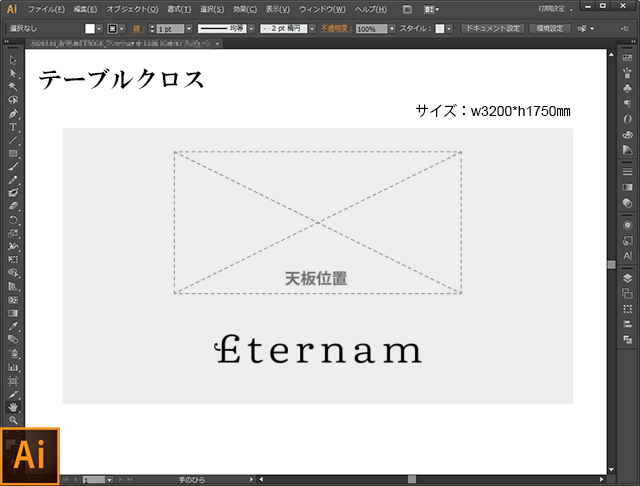Screen dimensions: 640x486
Task: Open the opacity 100% dropdown
Action: (392, 29)
